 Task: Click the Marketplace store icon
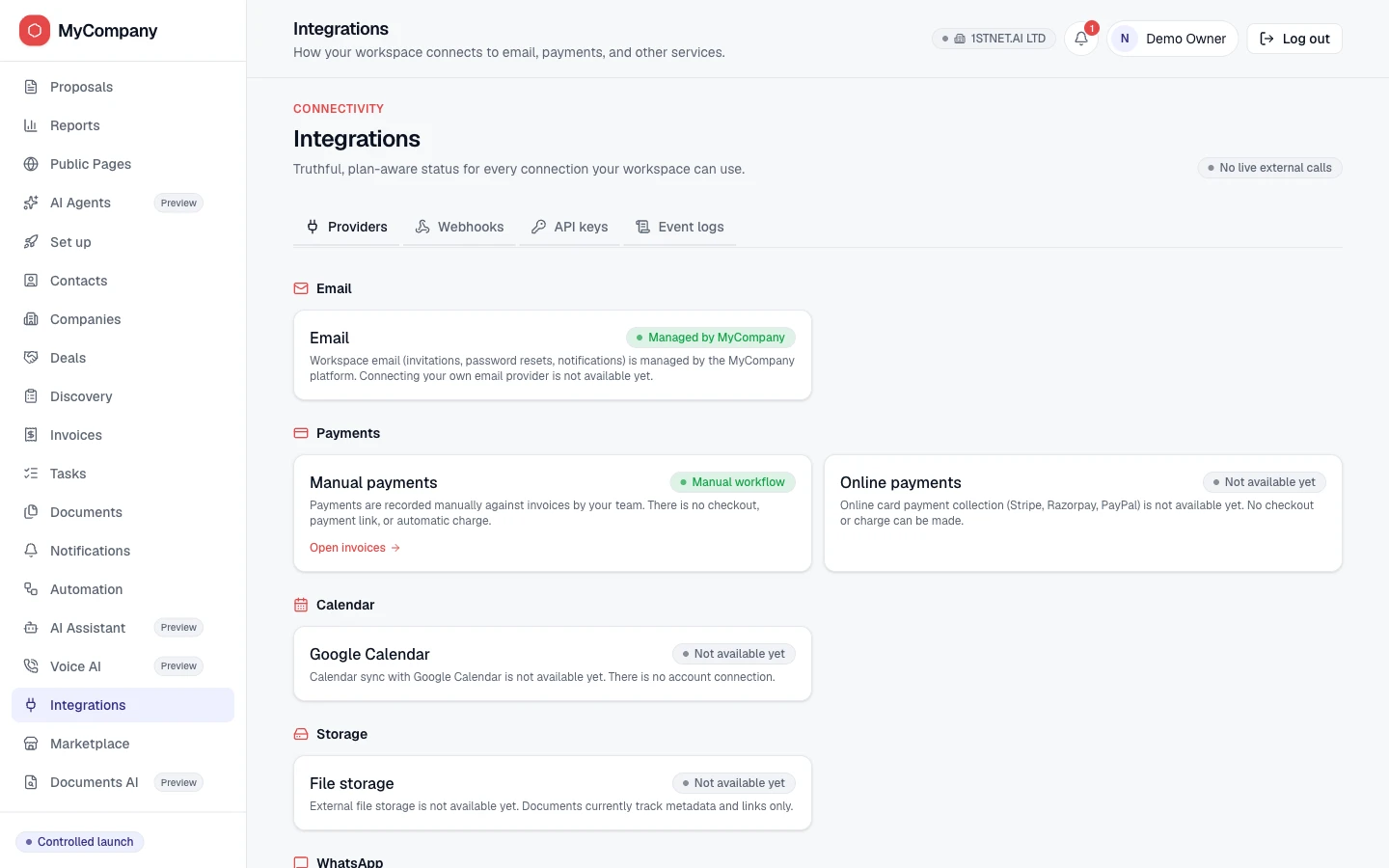pos(31,744)
